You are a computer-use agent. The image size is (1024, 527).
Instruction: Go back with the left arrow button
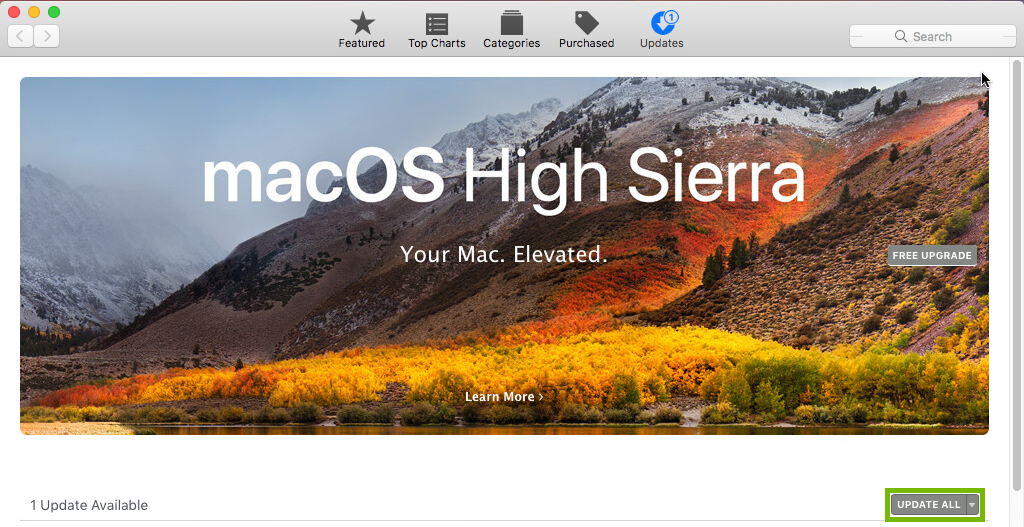(x=20, y=36)
